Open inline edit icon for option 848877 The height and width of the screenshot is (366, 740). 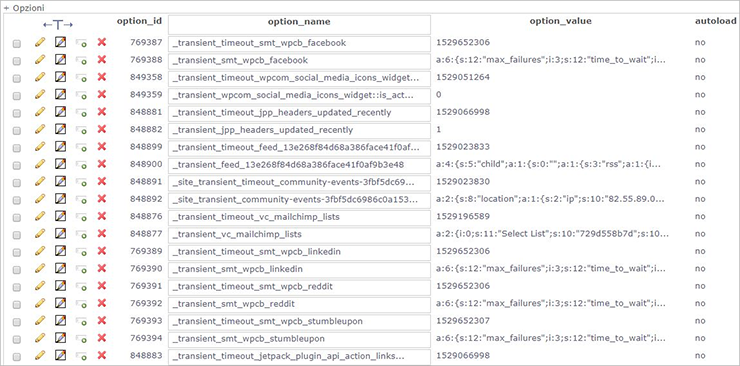[x=60, y=233]
